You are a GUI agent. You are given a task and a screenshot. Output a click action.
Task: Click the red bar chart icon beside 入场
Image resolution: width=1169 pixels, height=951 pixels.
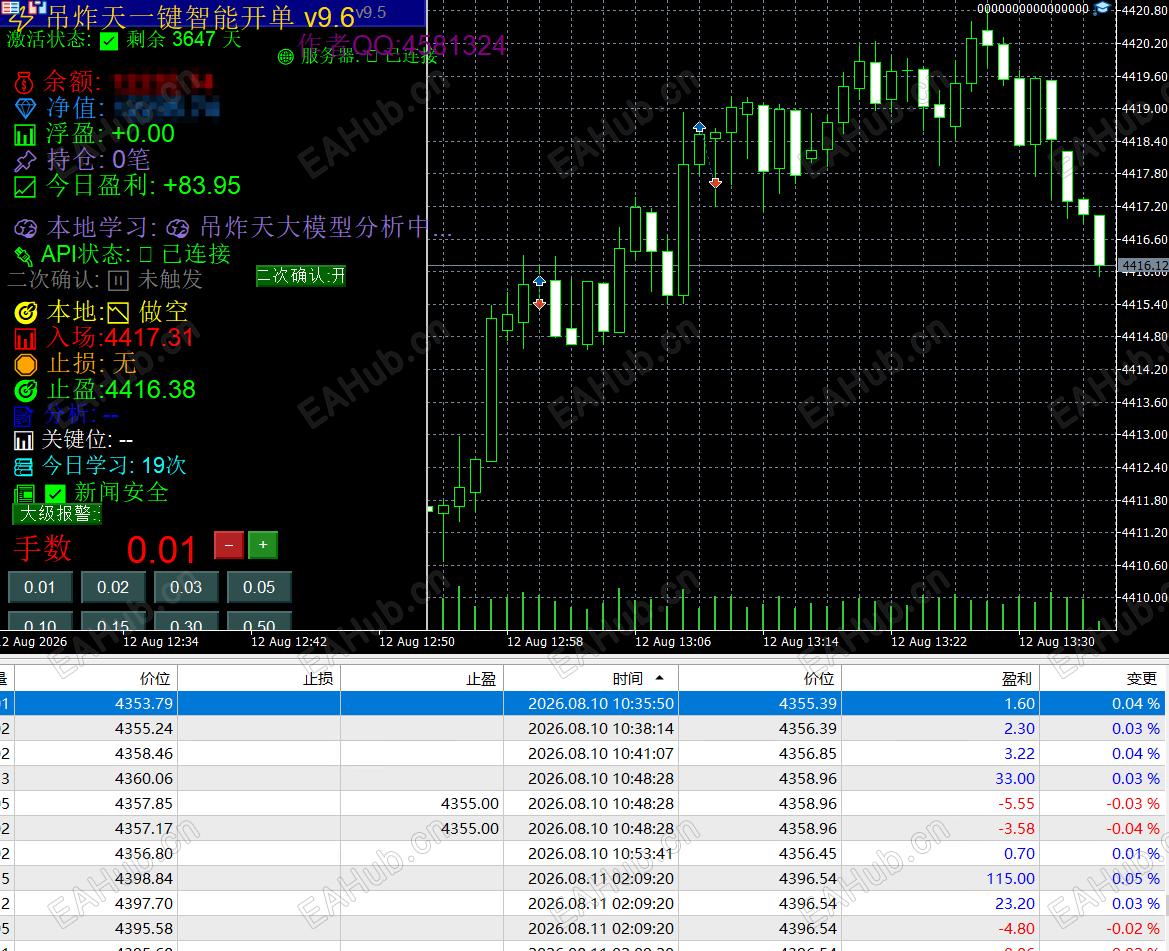click(25, 339)
